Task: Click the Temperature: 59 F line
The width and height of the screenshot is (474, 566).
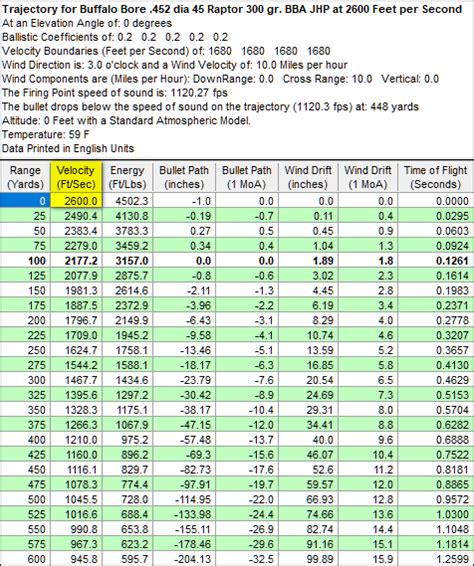Action: pos(45,135)
